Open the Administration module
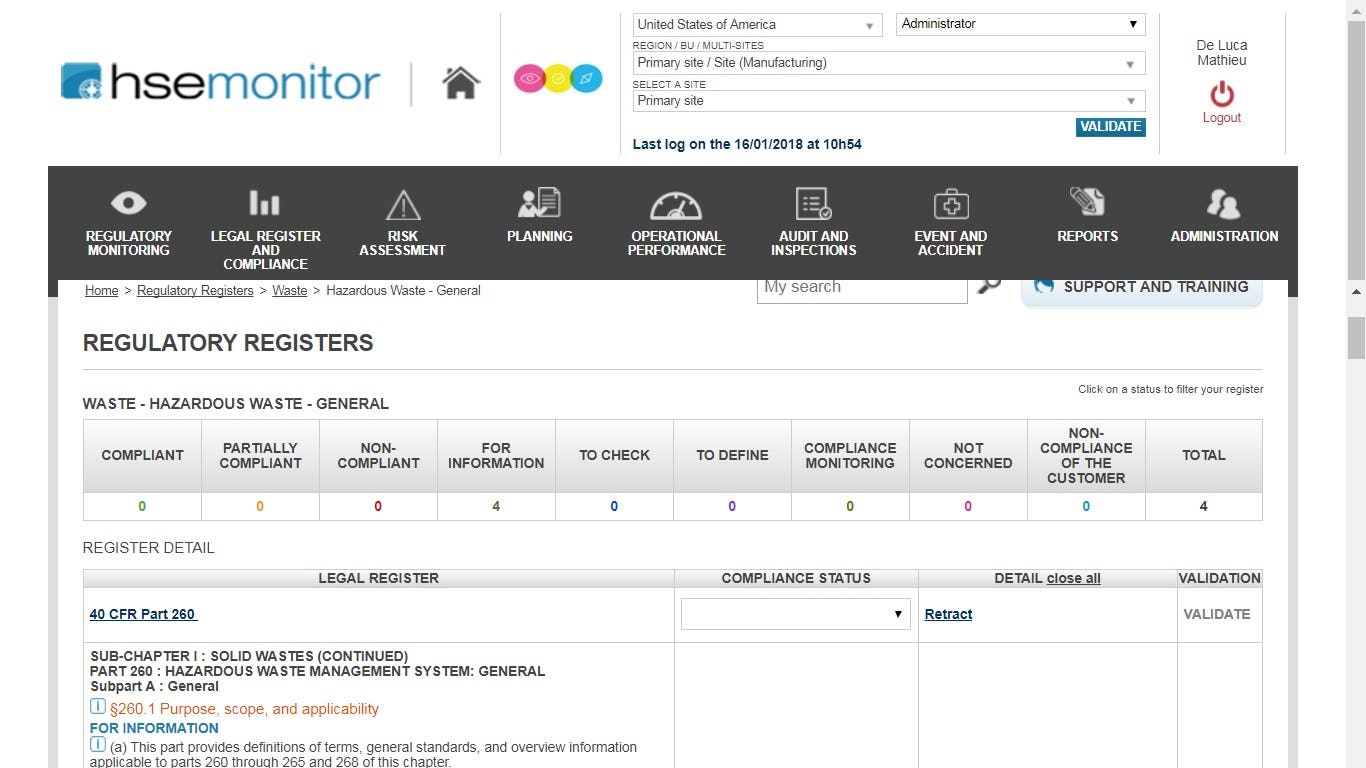 pyautogui.click(x=1224, y=215)
